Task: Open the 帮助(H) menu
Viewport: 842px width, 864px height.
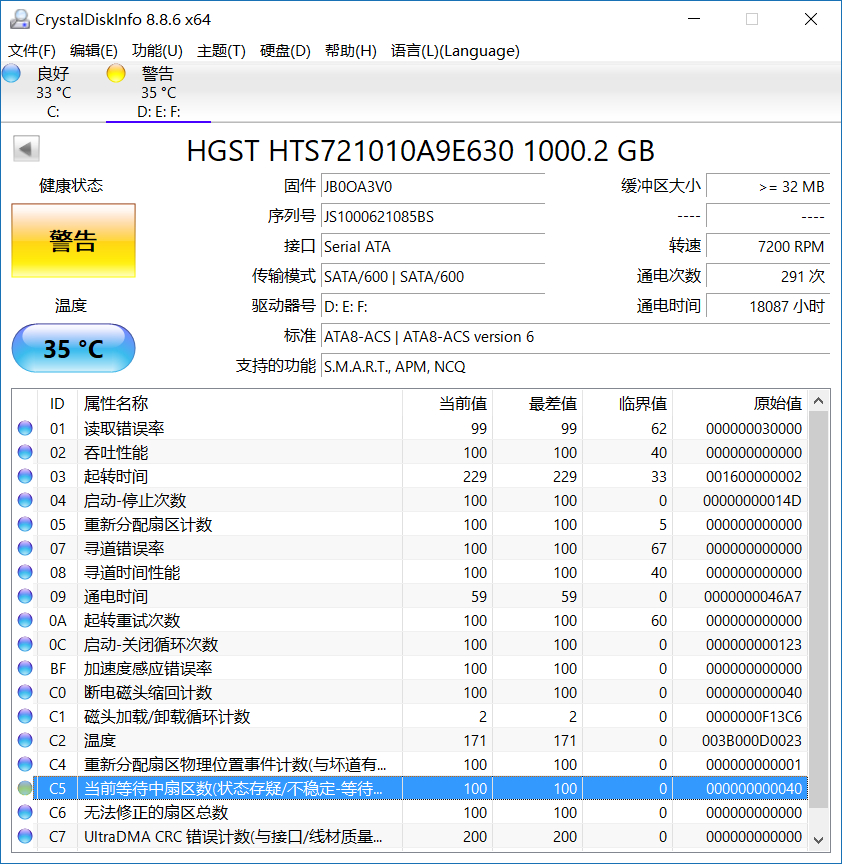Action: point(350,51)
